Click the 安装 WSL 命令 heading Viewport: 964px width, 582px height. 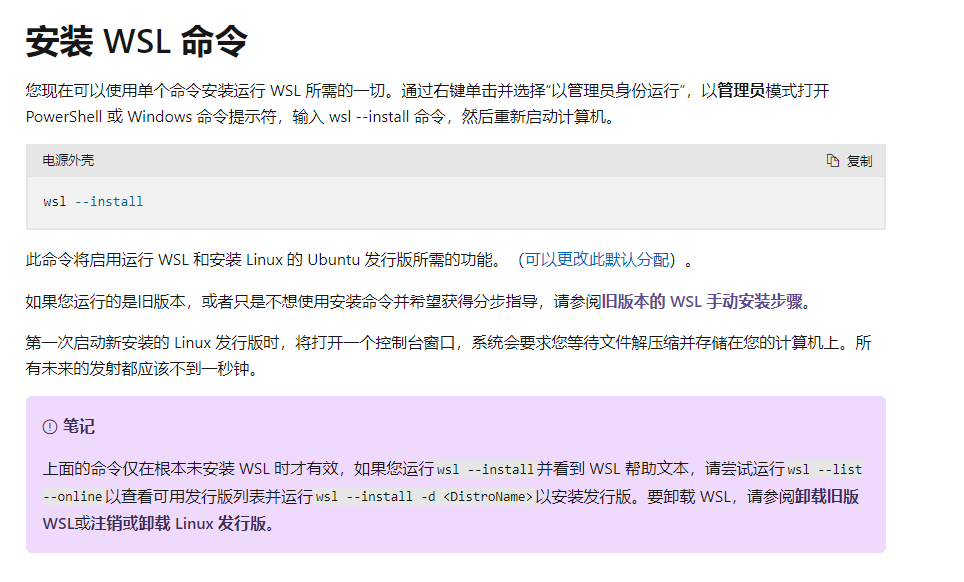point(136,42)
